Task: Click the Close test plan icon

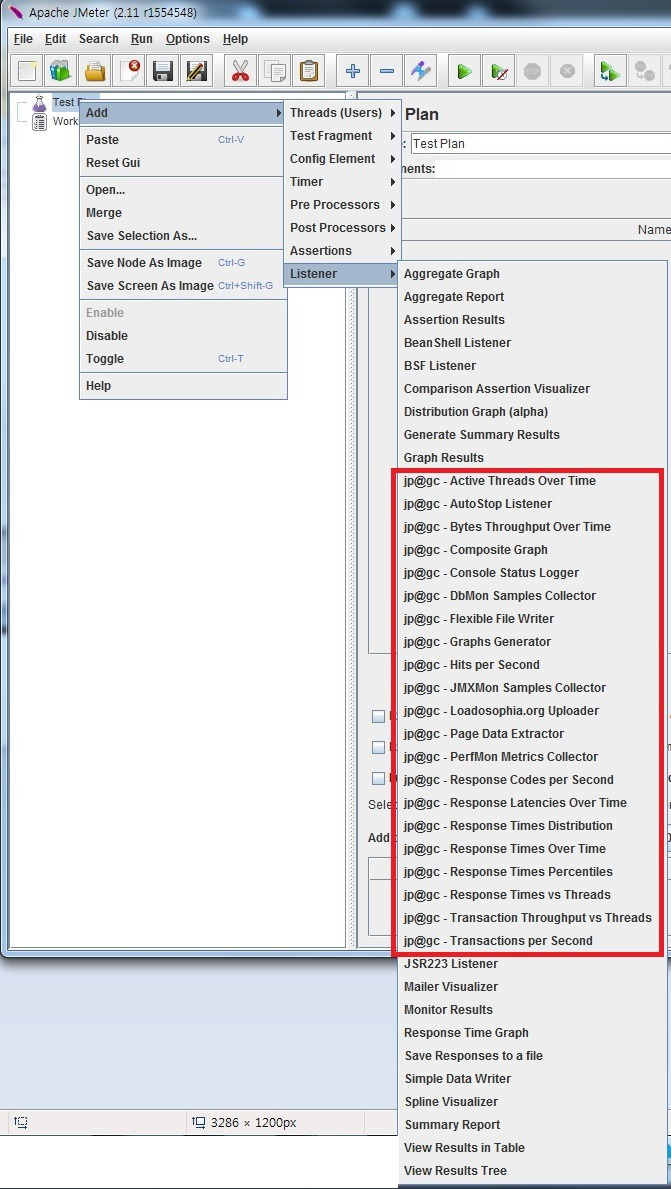Action: (130, 71)
